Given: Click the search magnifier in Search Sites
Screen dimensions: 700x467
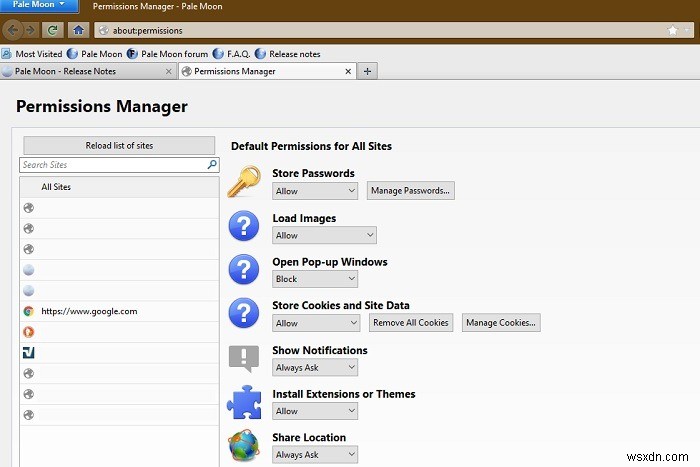Looking at the screenshot, I should coord(212,165).
